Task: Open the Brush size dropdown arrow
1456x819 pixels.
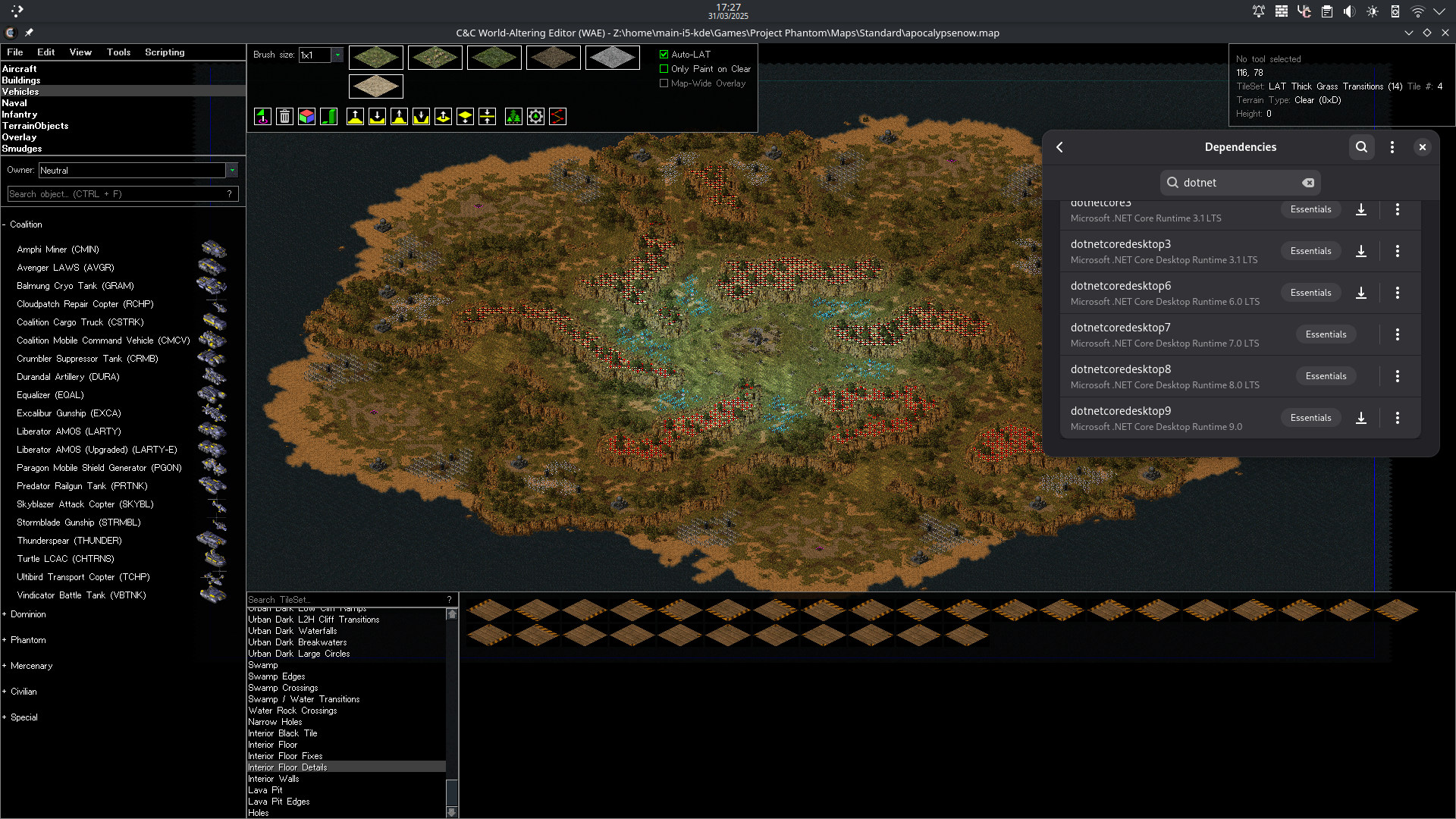Action: click(x=337, y=55)
